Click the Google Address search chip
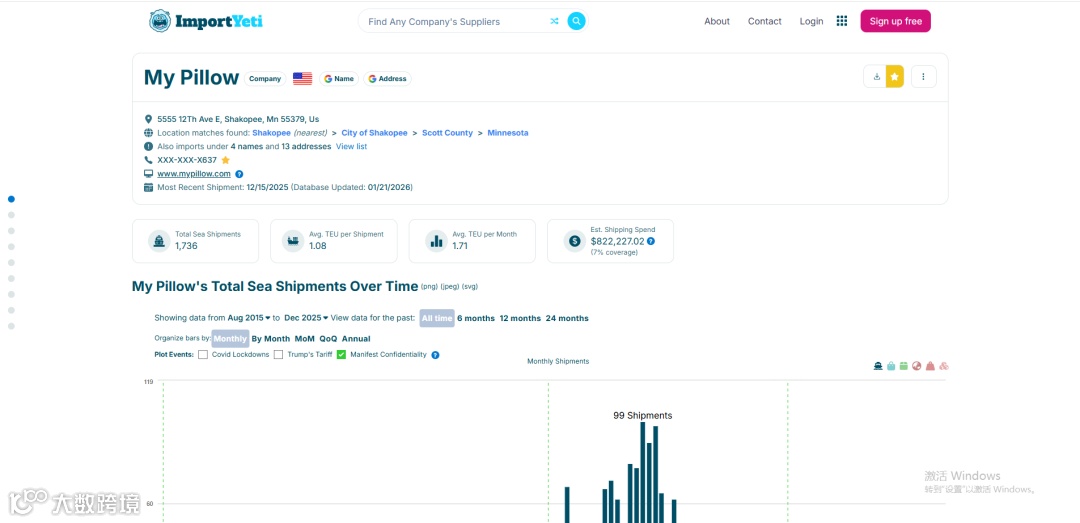This screenshot has height=523, width=1080. (387, 79)
